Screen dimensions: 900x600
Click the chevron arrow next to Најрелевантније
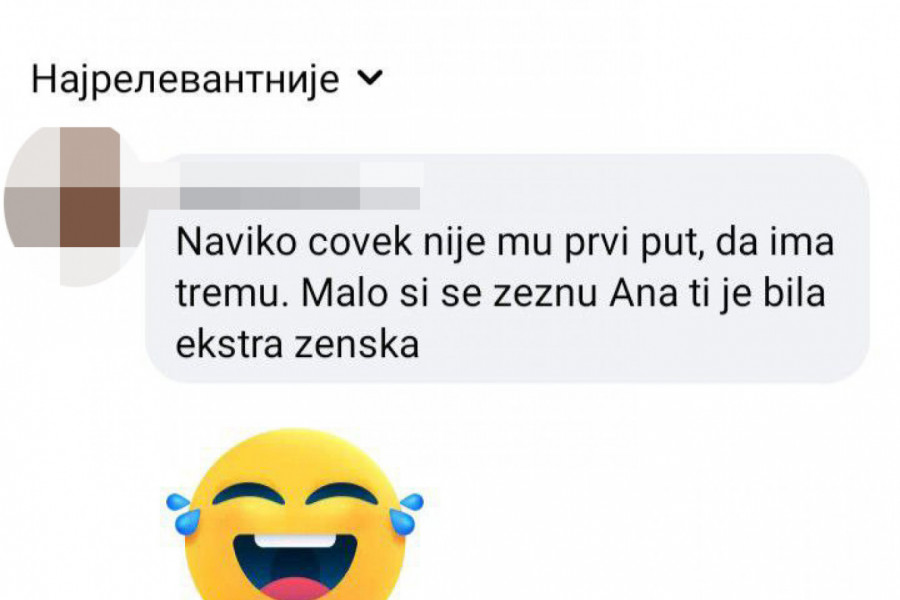370,79
